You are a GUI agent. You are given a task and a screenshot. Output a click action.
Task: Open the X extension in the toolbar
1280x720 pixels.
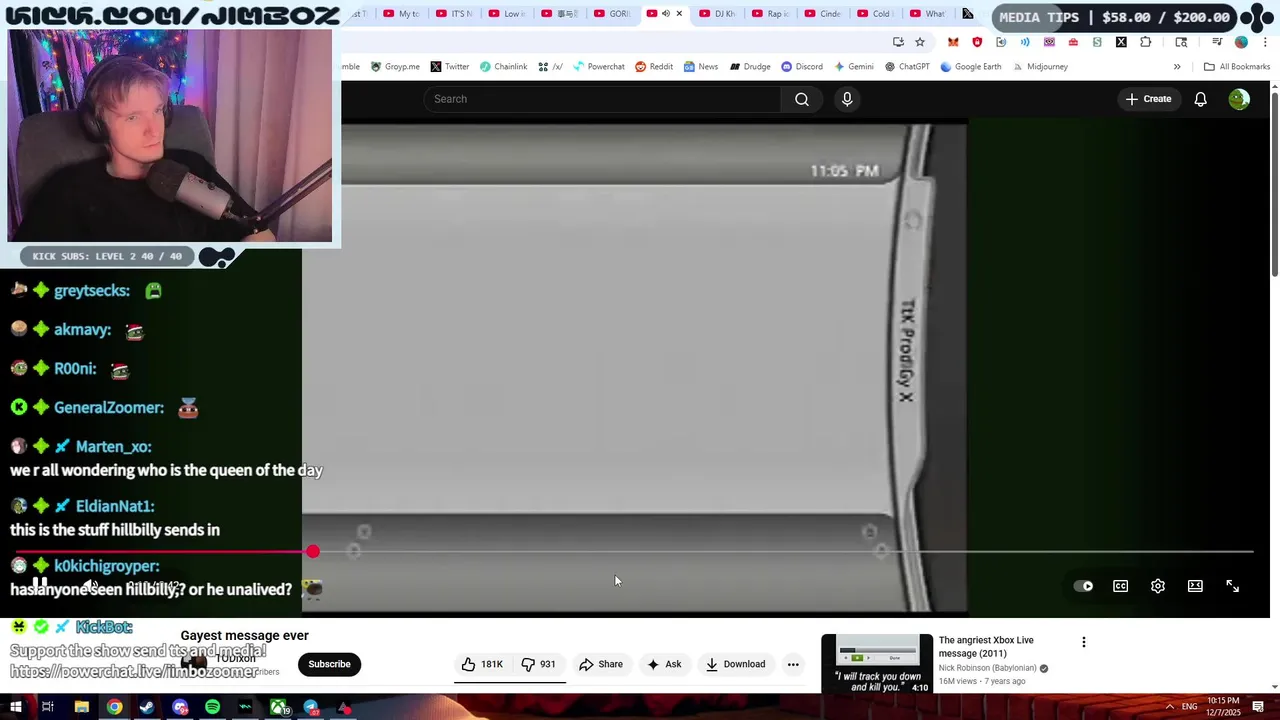[x=1121, y=42]
